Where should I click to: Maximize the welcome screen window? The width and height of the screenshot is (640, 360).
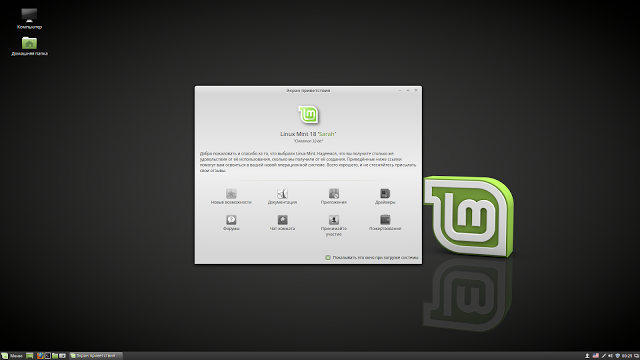click(408, 90)
